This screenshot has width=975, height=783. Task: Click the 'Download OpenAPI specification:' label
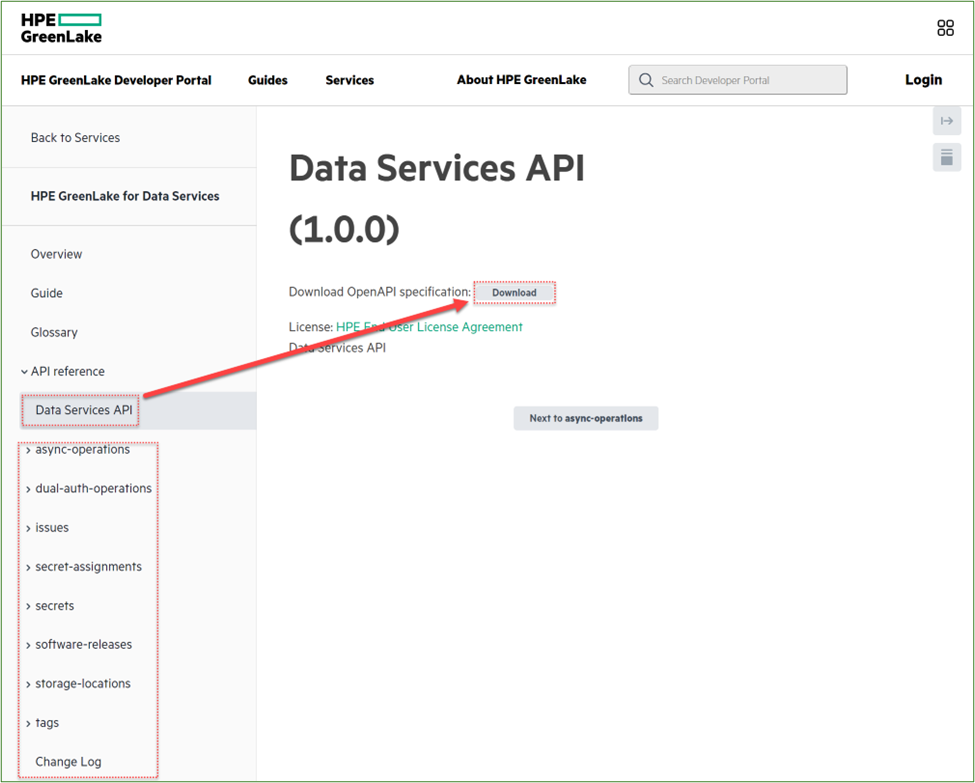379,292
